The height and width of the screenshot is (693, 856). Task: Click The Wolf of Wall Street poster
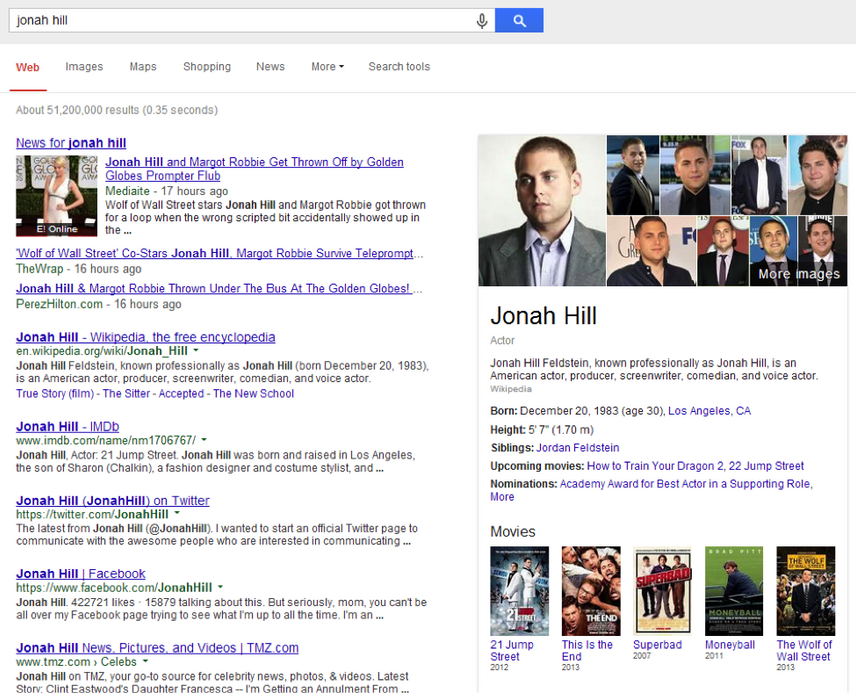[806, 591]
